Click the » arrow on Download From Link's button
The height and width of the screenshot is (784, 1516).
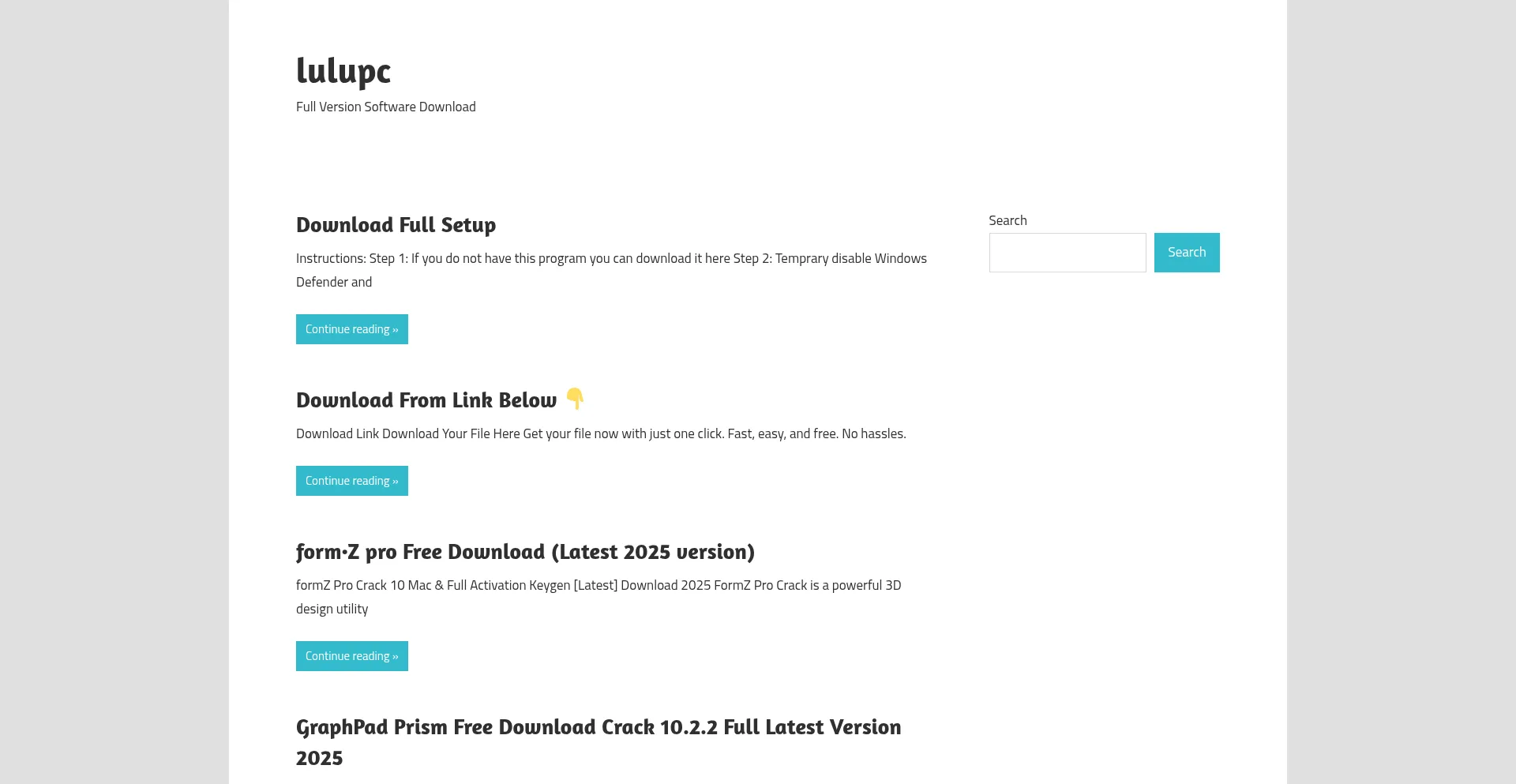point(396,482)
